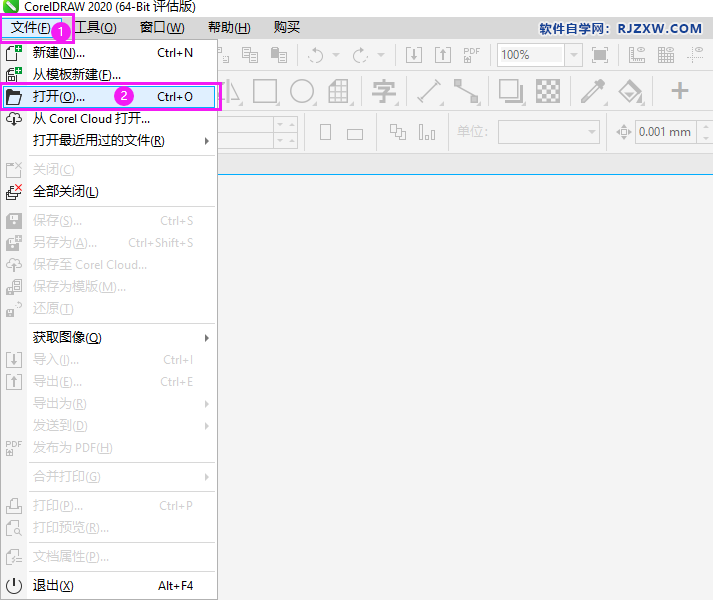
Task: Select portrait page orientation icon
Action: (x=326, y=132)
